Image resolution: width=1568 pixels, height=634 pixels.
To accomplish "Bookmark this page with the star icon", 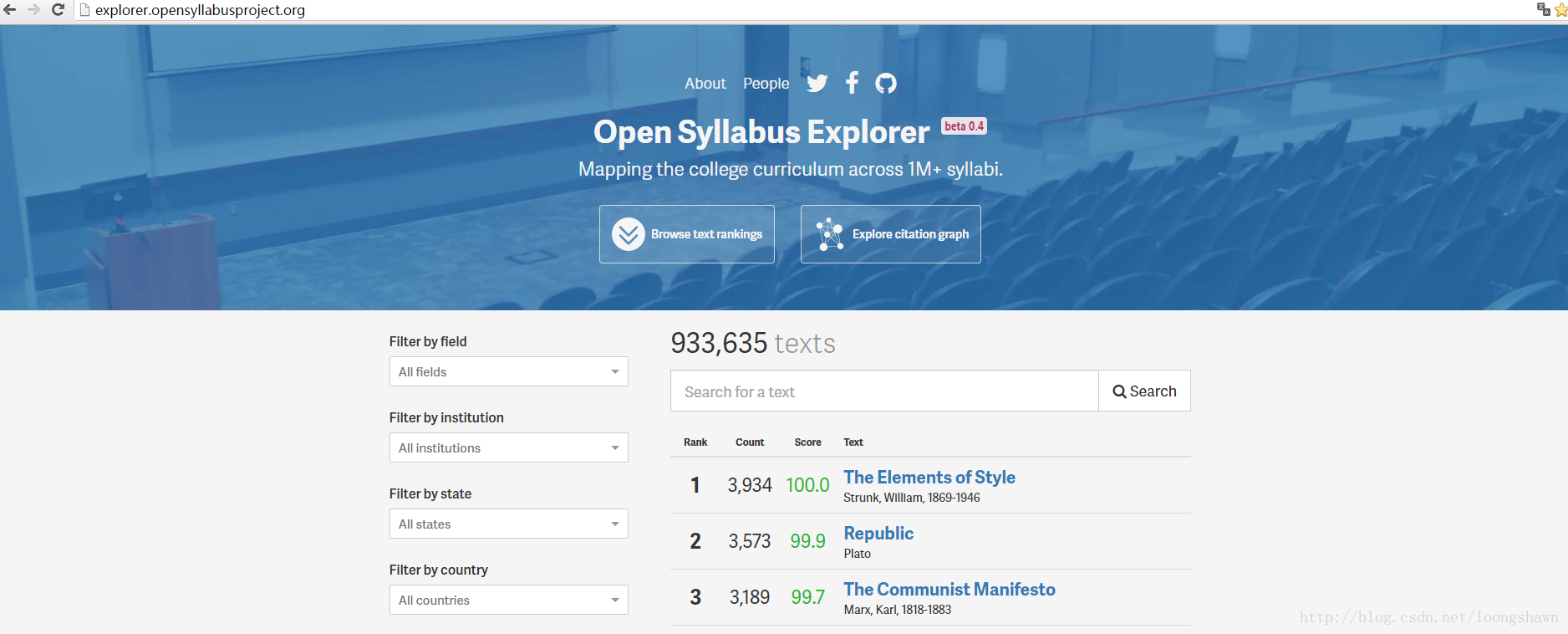I will tap(1560, 10).
